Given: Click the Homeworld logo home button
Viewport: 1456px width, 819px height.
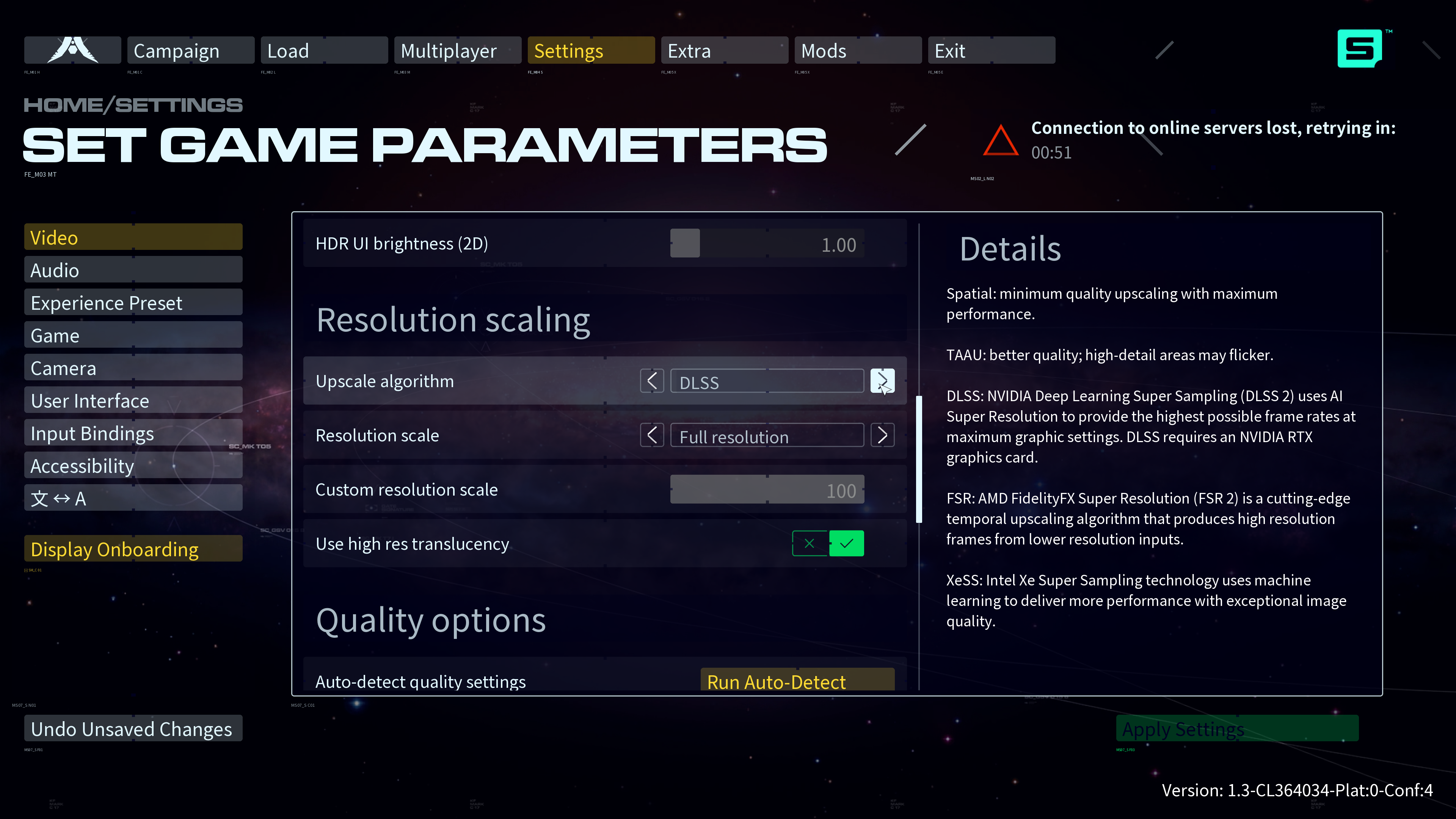Looking at the screenshot, I should tap(72, 50).
